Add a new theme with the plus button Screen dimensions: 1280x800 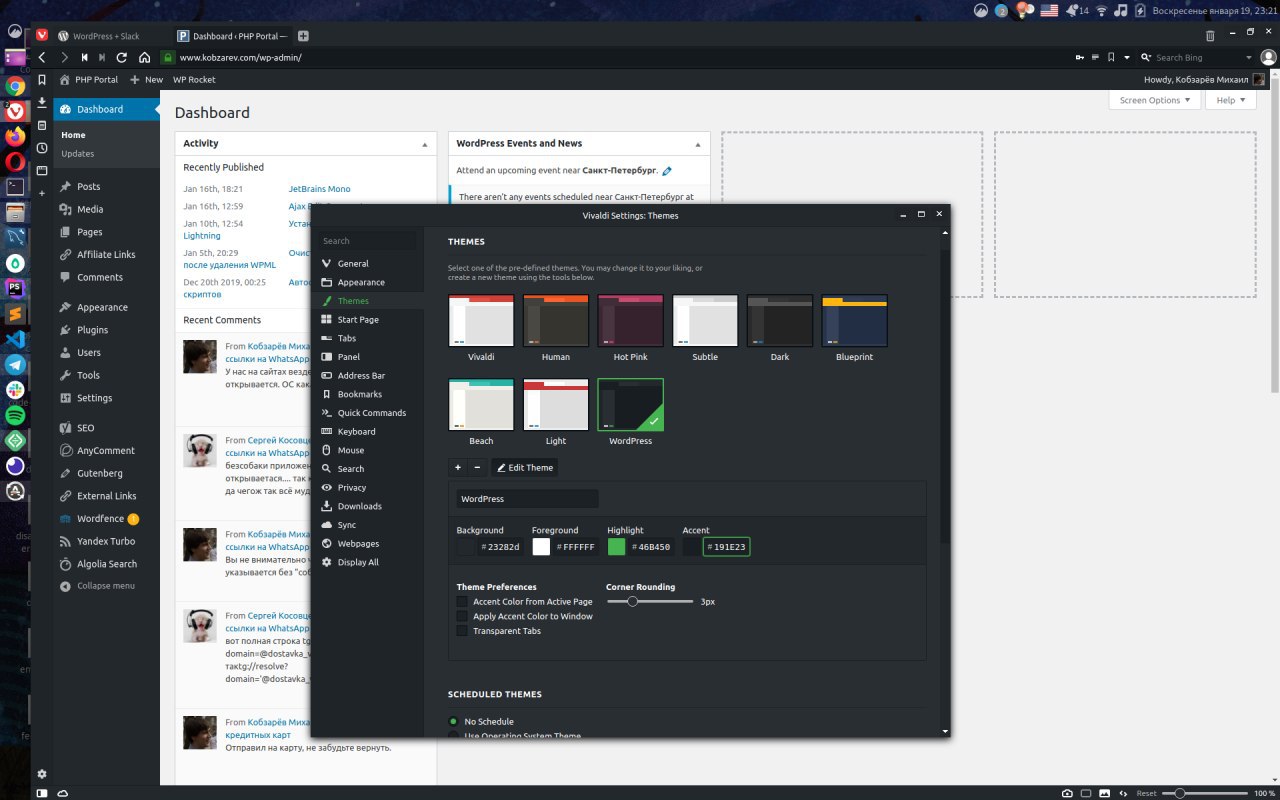coord(458,467)
